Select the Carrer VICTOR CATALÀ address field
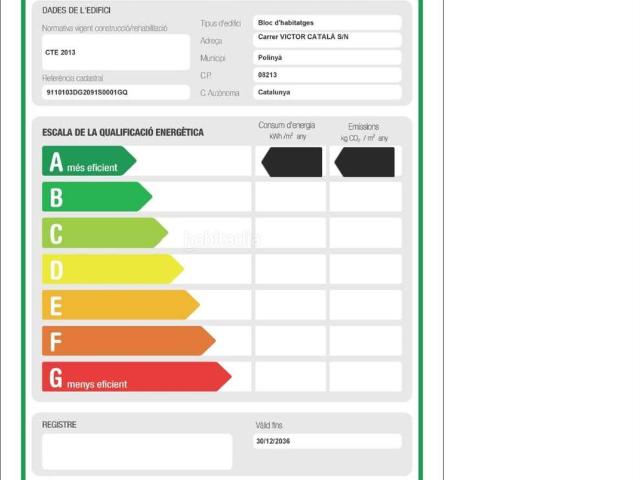The image size is (640, 480). point(327,39)
